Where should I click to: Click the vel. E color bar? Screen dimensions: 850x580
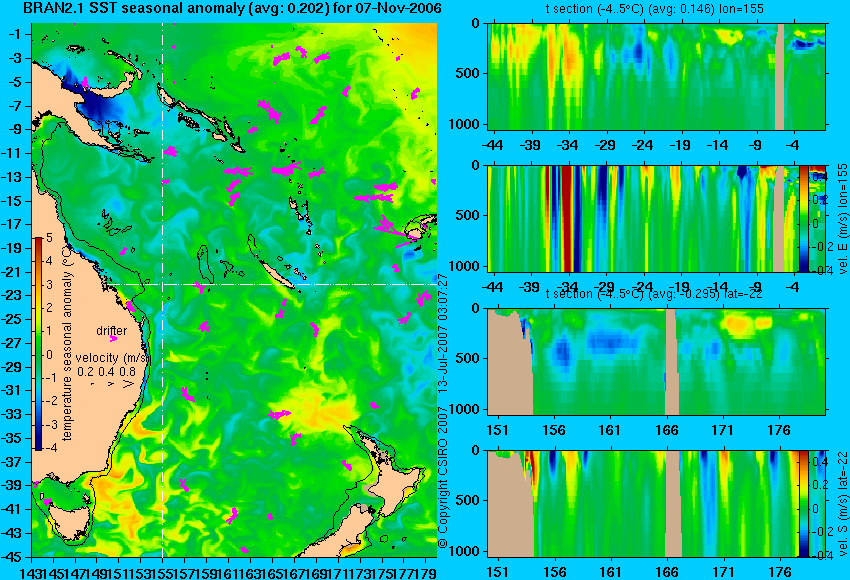coord(803,218)
